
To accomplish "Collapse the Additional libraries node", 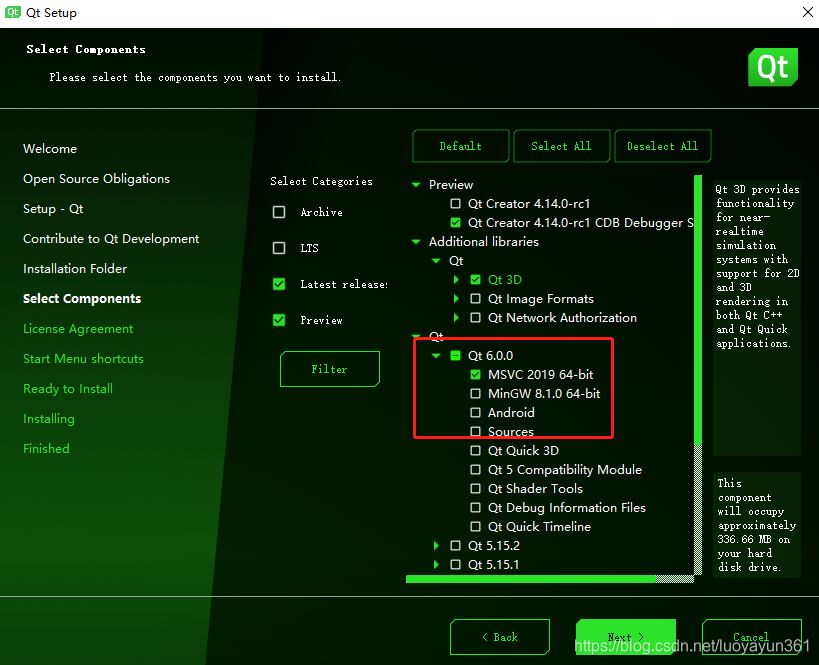I will [x=416, y=241].
